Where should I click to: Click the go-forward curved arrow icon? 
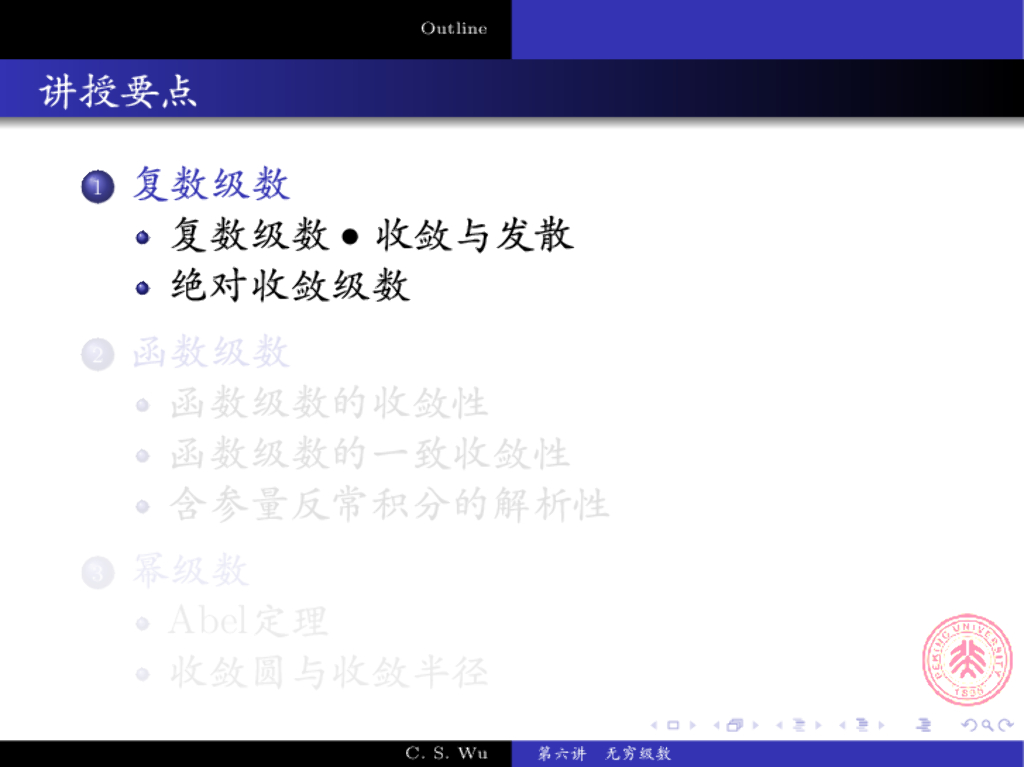[x=1006, y=725]
